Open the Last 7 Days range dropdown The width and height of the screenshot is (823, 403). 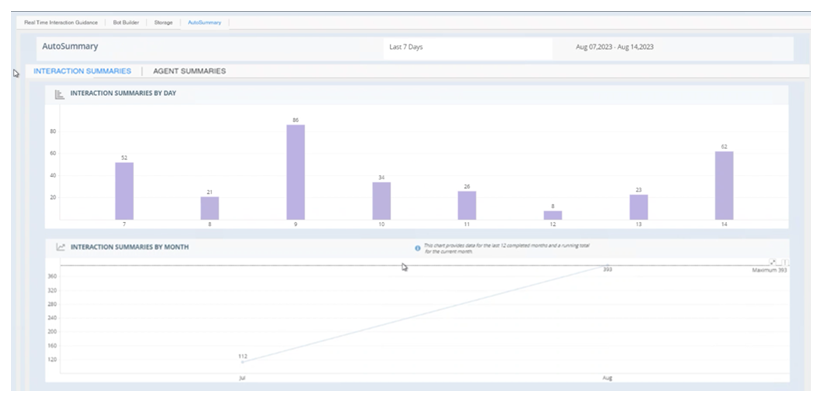tap(467, 47)
